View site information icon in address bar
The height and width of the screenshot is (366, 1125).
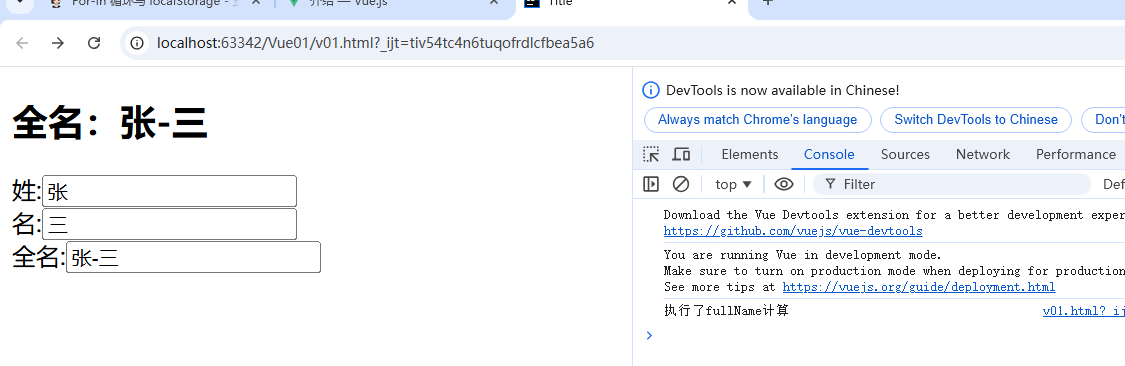coord(137,43)
